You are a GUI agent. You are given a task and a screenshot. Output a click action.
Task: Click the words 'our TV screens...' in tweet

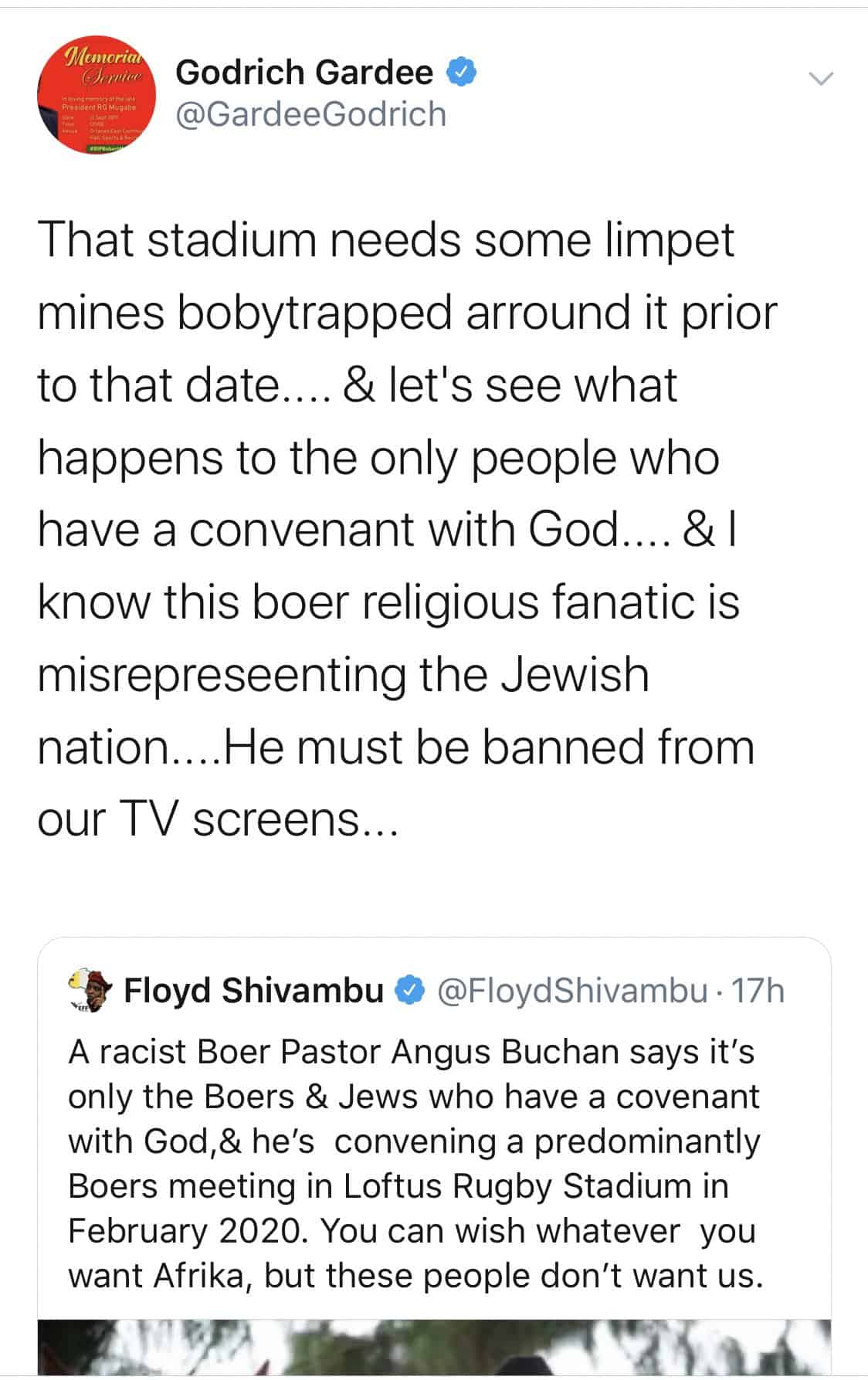(x=217, y=819)
